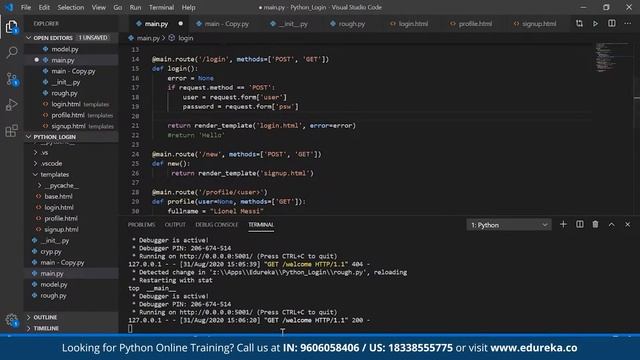Open the View menu
The image size is (640, 360).
click(x=98, y=7)
